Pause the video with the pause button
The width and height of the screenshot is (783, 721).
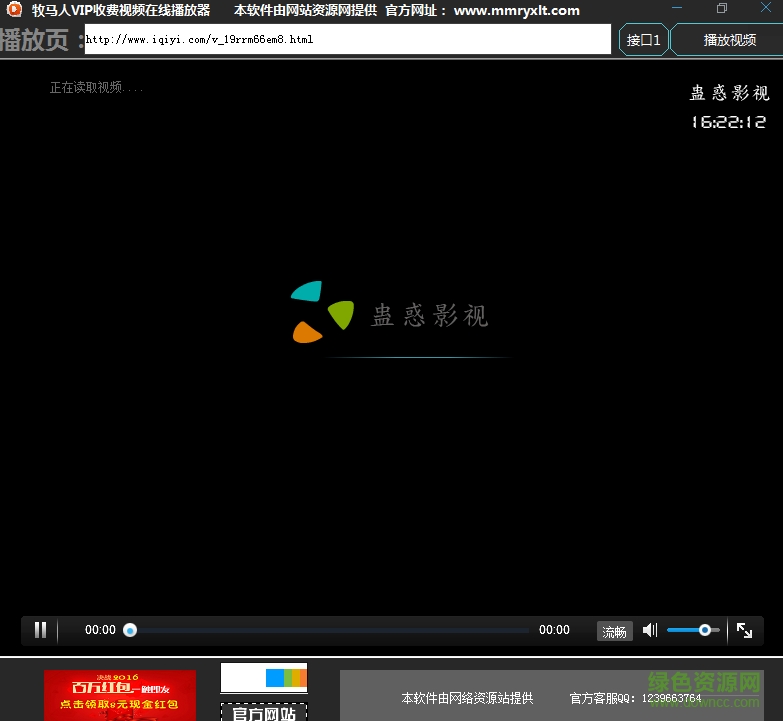40,630
